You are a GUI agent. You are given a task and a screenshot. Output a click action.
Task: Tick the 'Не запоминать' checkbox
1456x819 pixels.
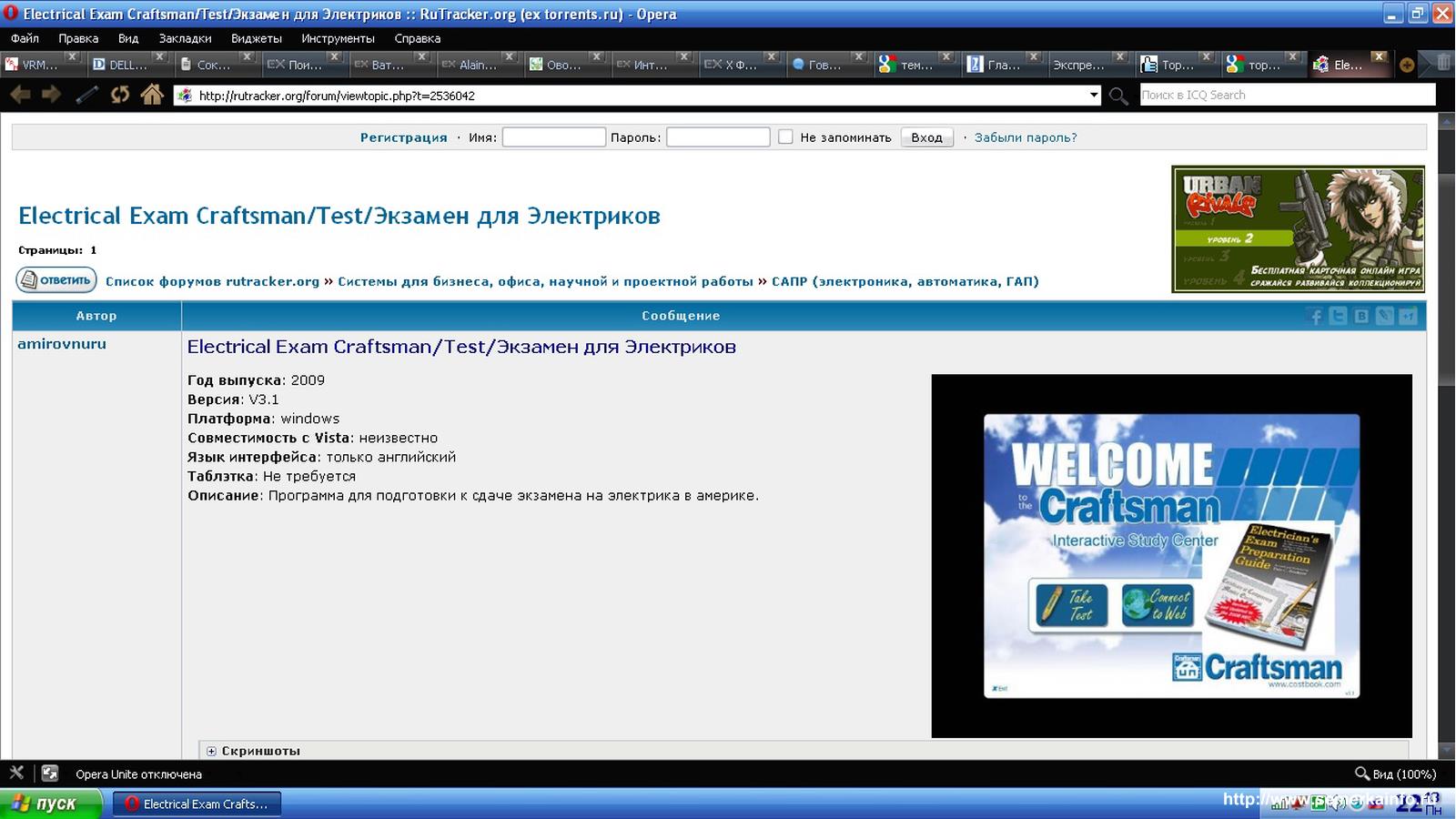pos(785,137)
